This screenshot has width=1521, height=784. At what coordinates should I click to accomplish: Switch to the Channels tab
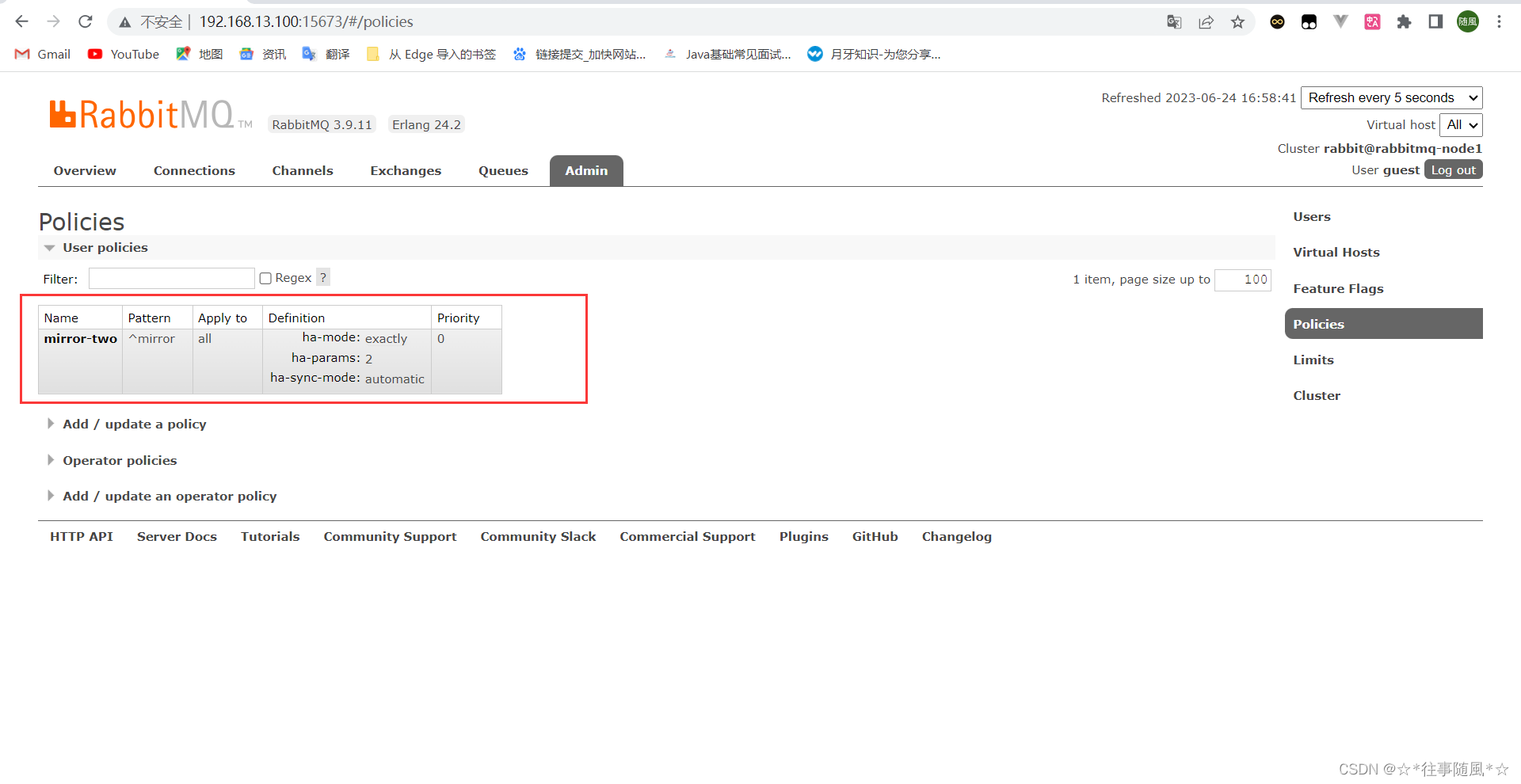pos(303,170)
